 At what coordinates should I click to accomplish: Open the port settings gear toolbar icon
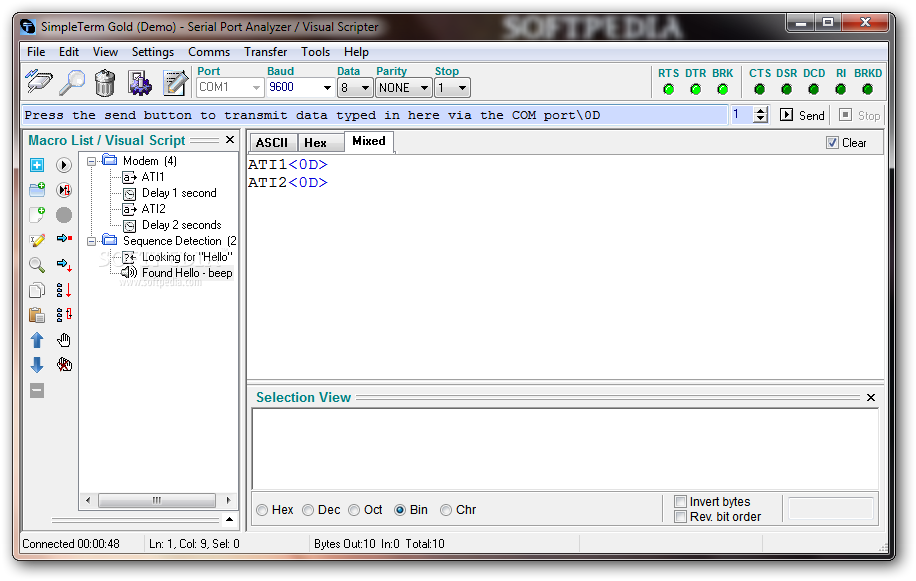(x=140, y=82)
